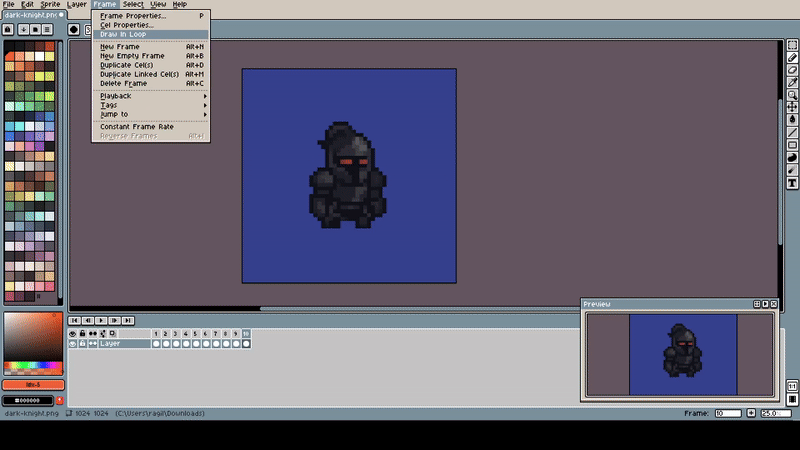Select the Paint Bucket tool
Viewport: 800px width, 450px height.
click(792, 119)
